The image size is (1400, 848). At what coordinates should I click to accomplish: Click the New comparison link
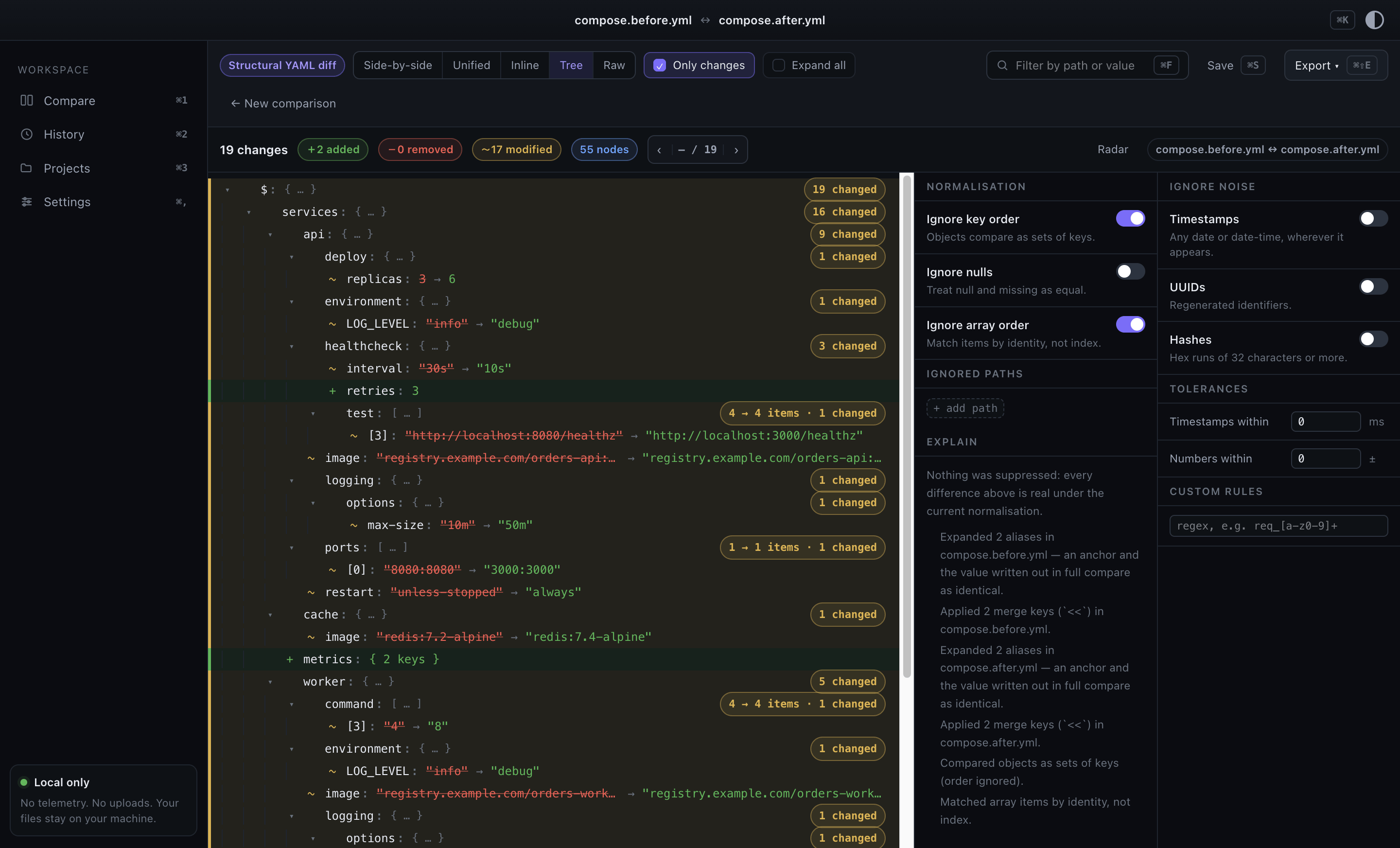point(283,104)
